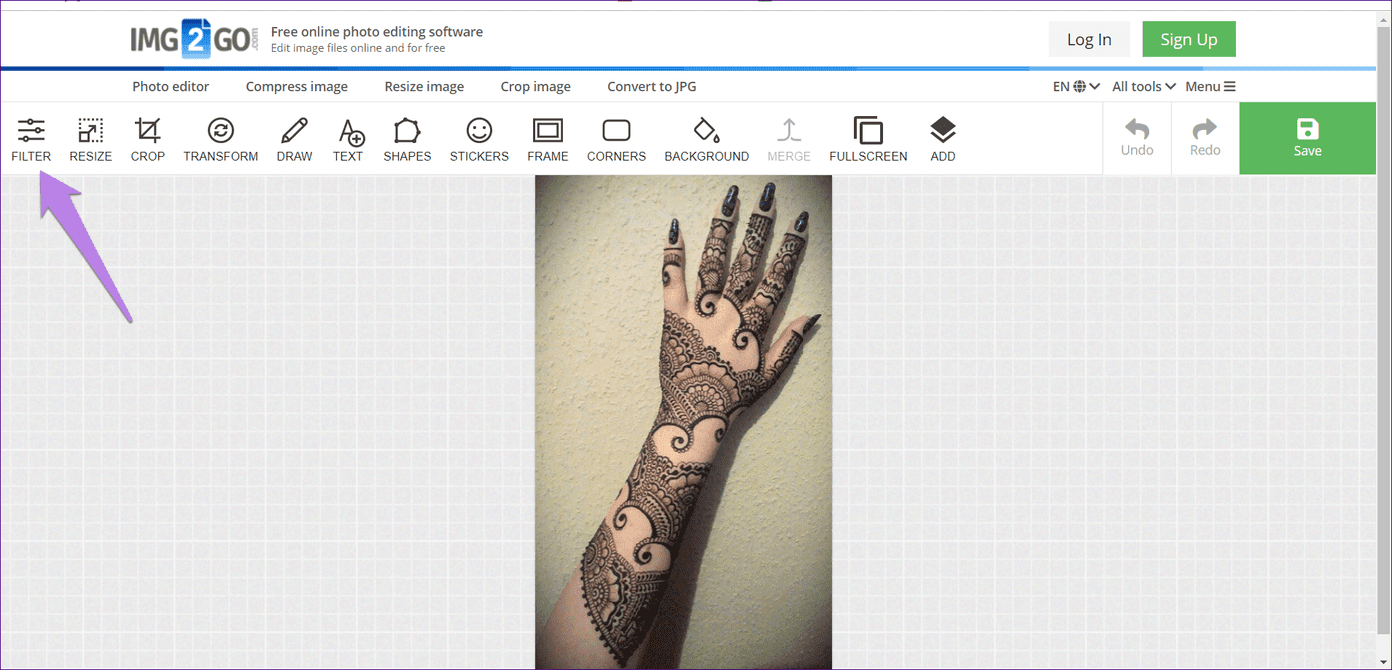Select the Frame tool
The width and height of the screenshot is (1392, 670).
tap(548, 139)
